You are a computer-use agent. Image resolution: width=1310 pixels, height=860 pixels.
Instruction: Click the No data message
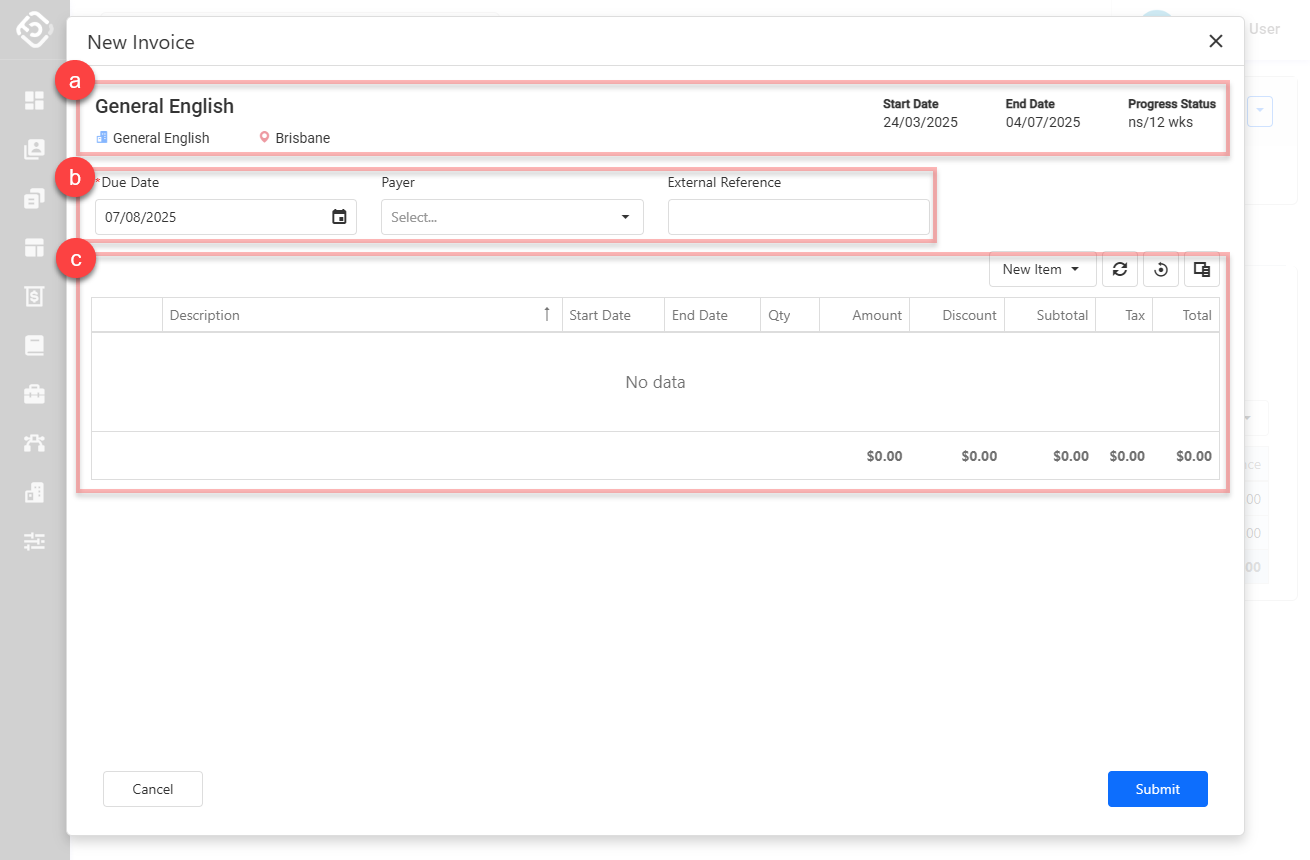[x=655, y=382]
